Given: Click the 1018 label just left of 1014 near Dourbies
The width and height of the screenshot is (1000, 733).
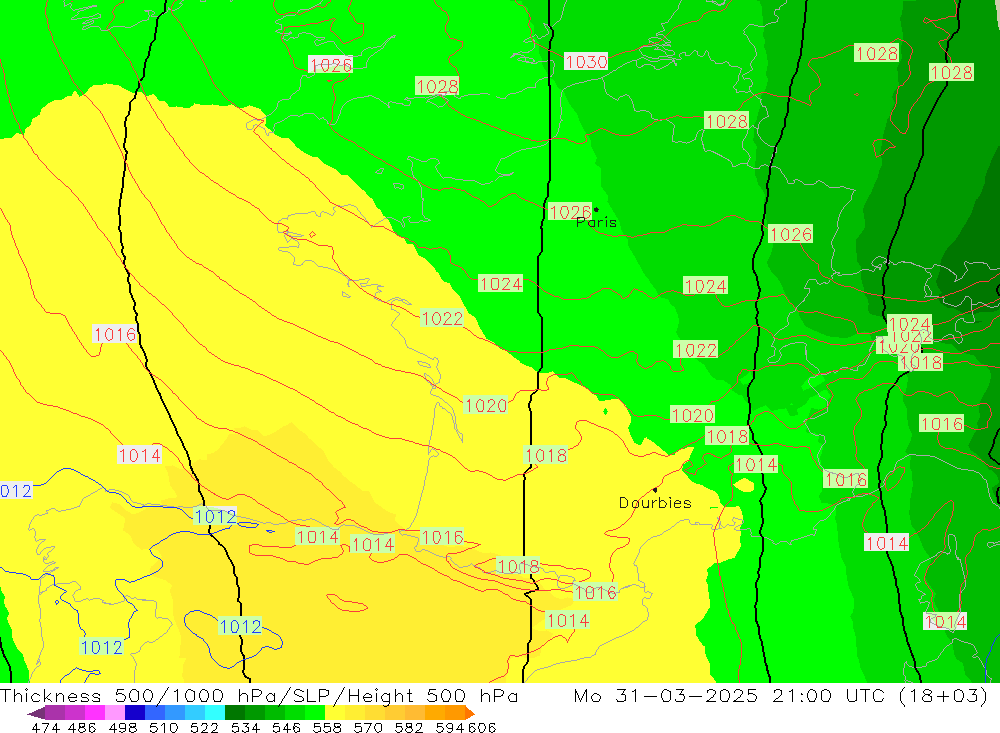Looking at the screenshot, I should (727, 436).
